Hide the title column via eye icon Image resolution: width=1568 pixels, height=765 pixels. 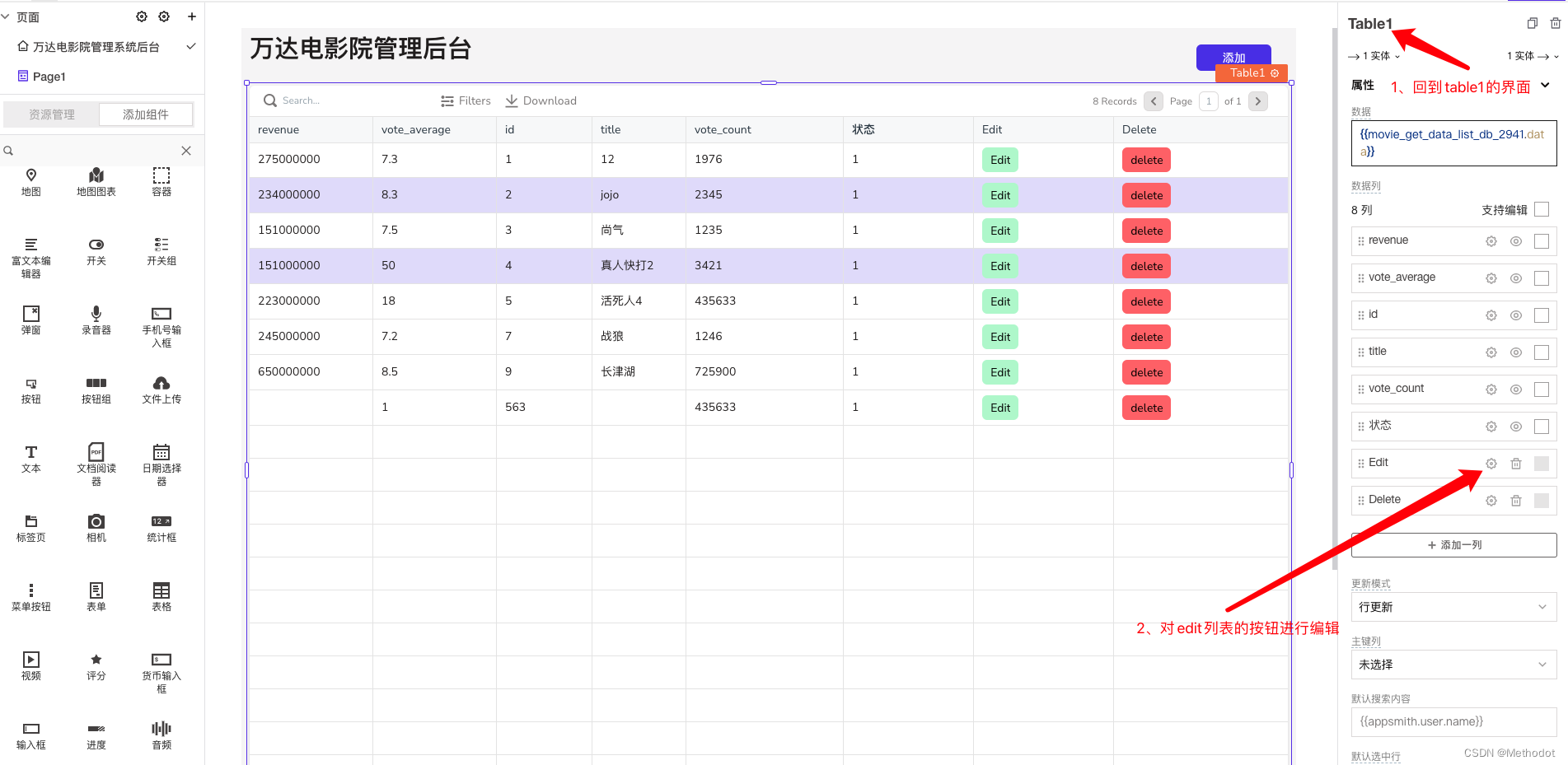(x=1516, y=352)
